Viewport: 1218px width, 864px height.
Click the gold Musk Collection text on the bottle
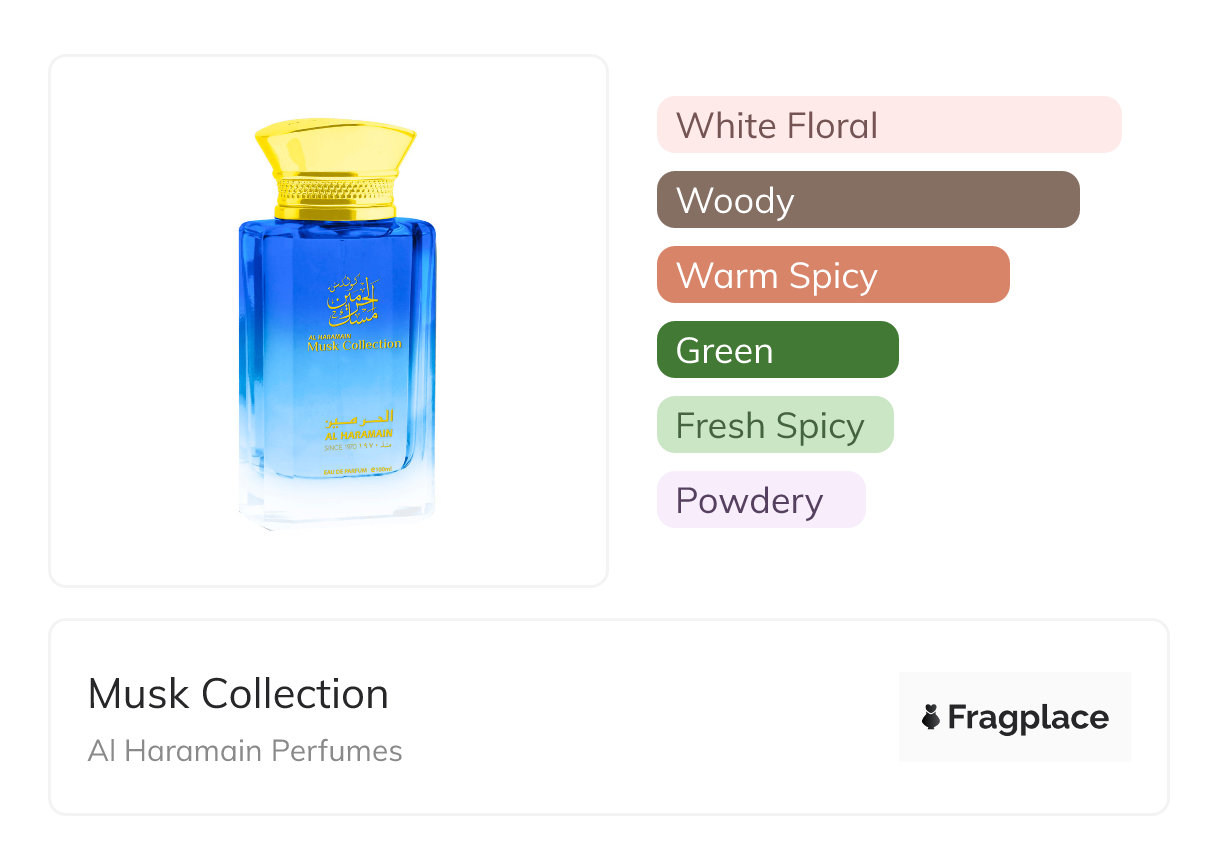tap(354, 345)
